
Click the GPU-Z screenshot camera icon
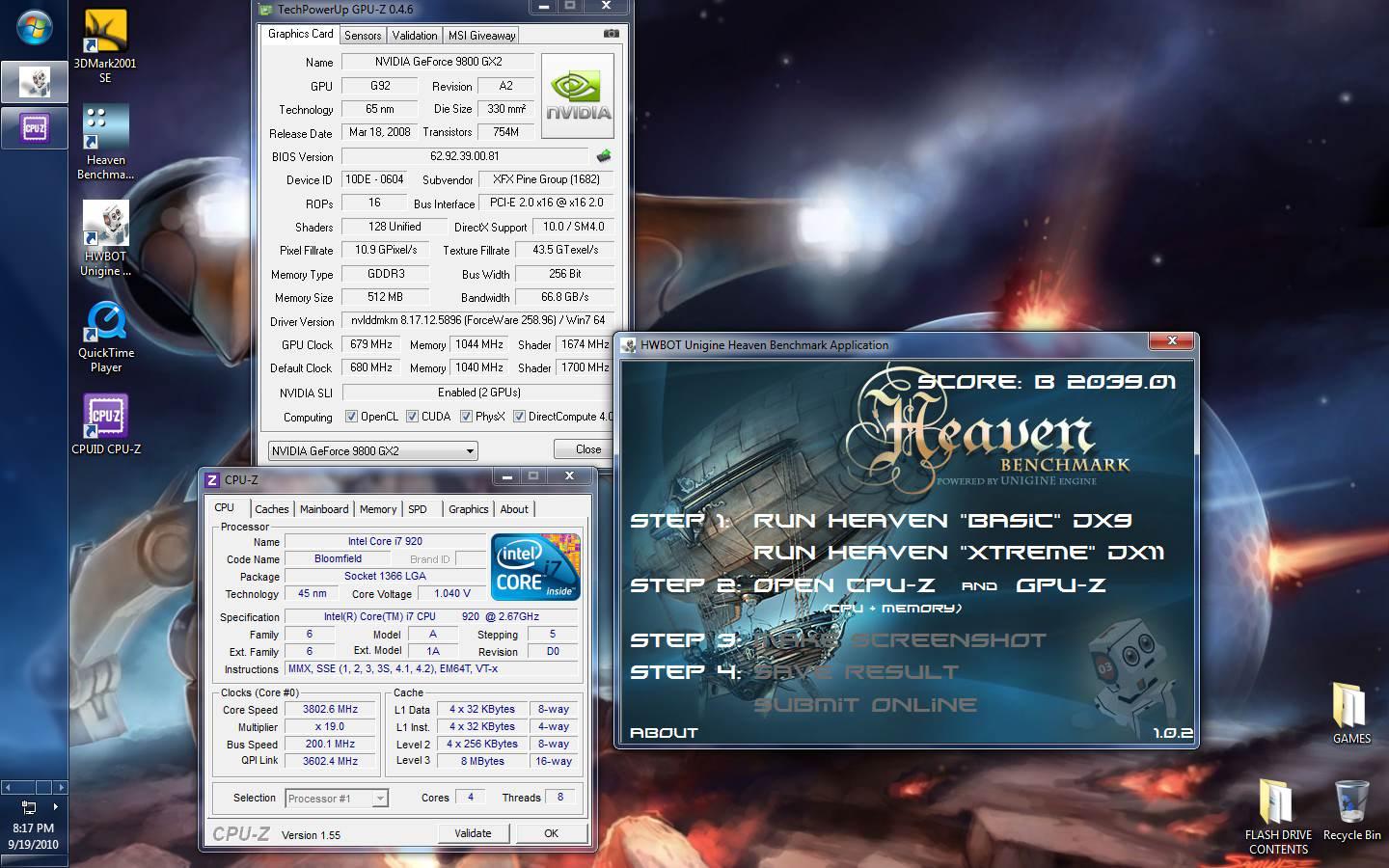[611, 34]
